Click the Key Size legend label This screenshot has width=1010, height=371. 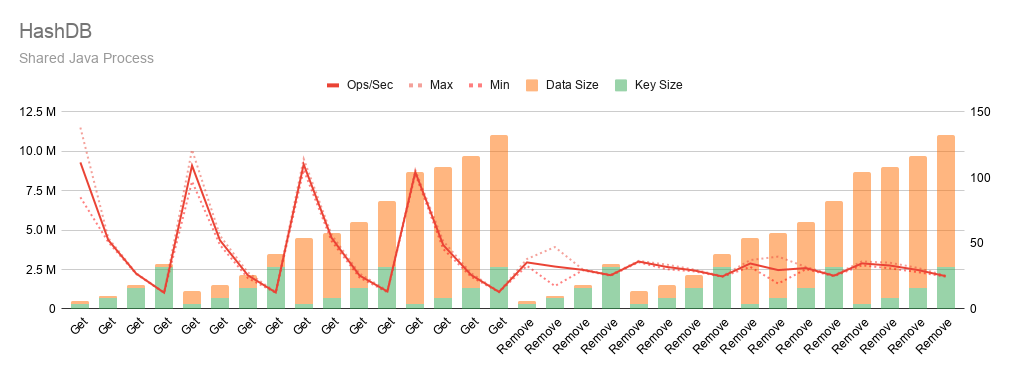(x=658, y=85)
